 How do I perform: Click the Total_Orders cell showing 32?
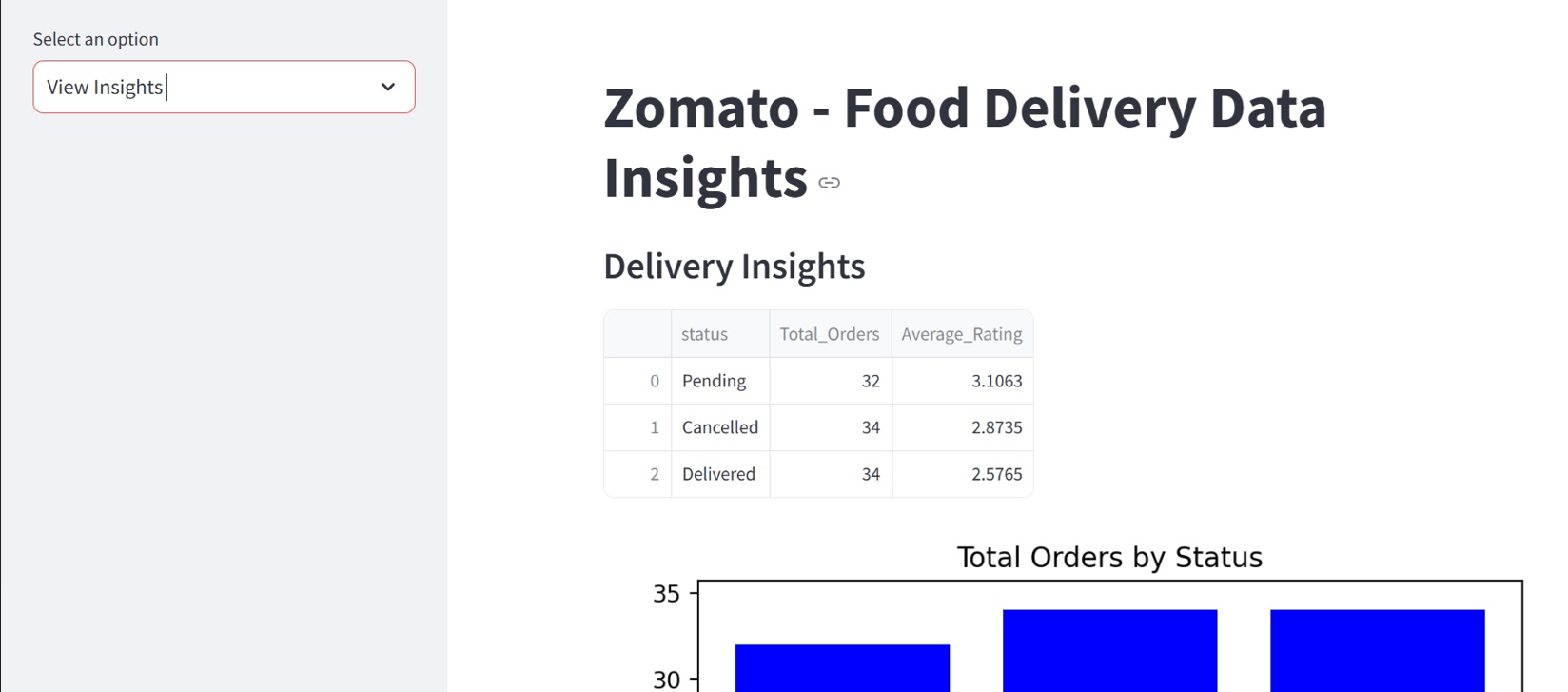[870, 381]
